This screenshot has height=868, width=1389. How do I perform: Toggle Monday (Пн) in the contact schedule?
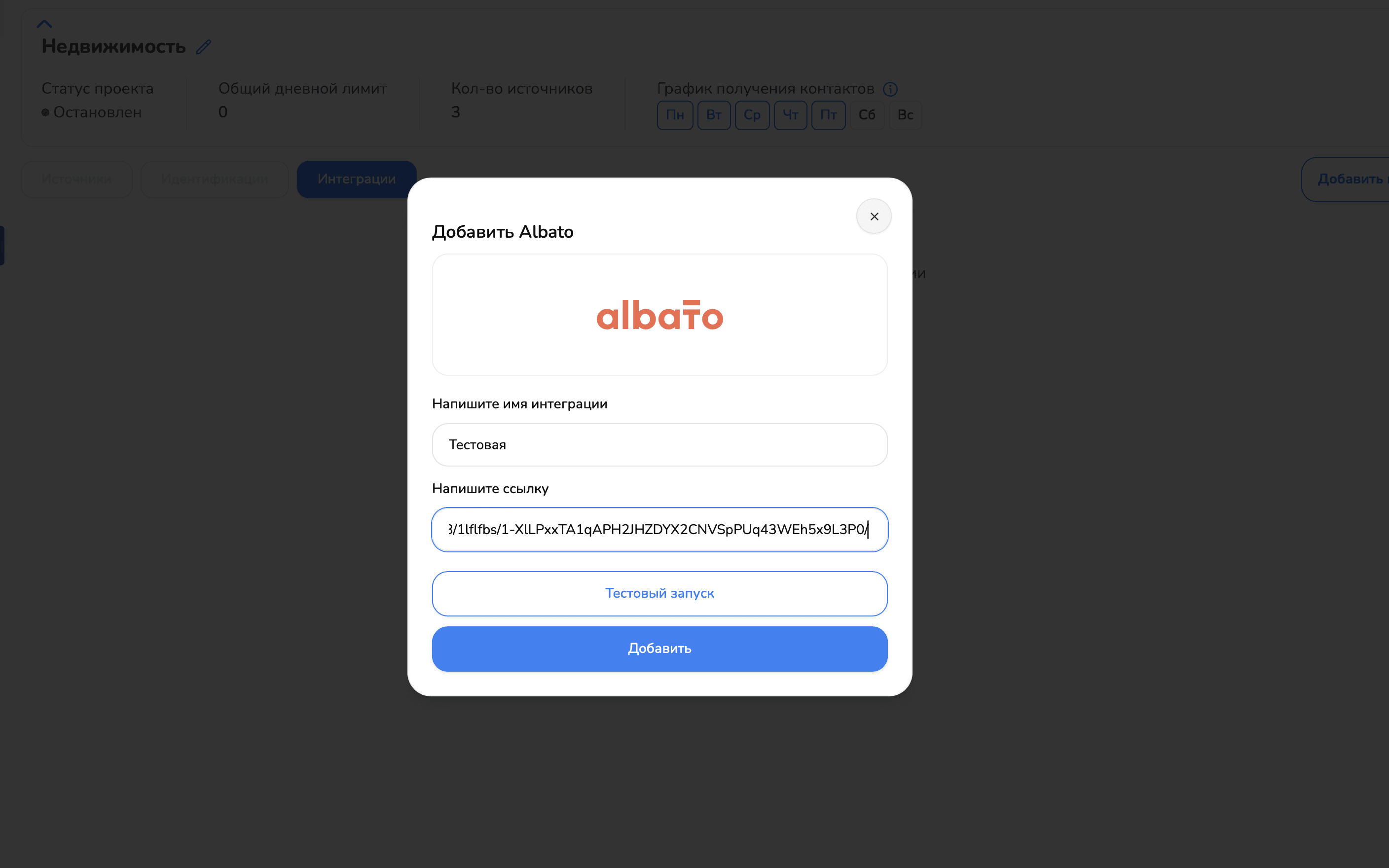pyautogui.click(x=674, y=115)
